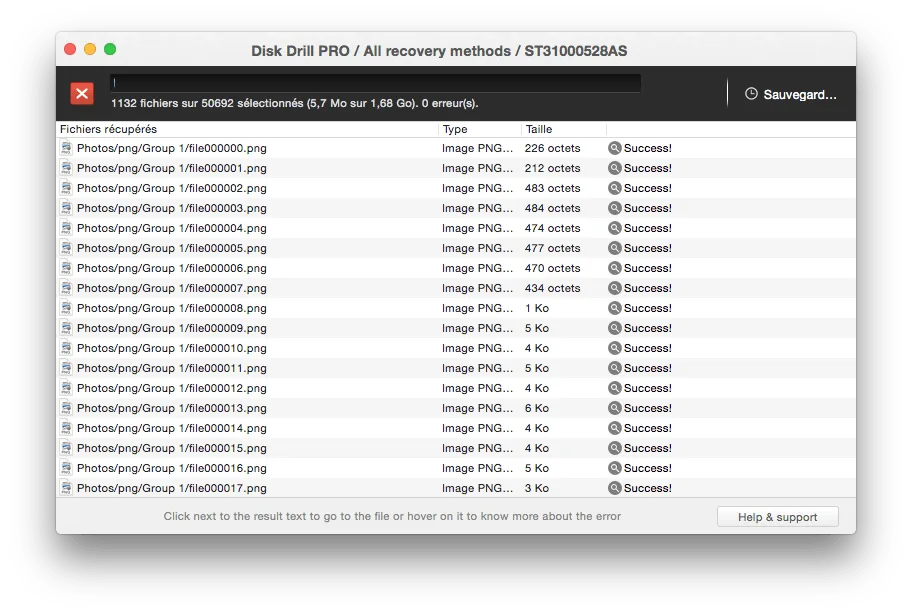
Task: Click the magnifier icon for file000010.png
Action: click(x=614, y=348)
